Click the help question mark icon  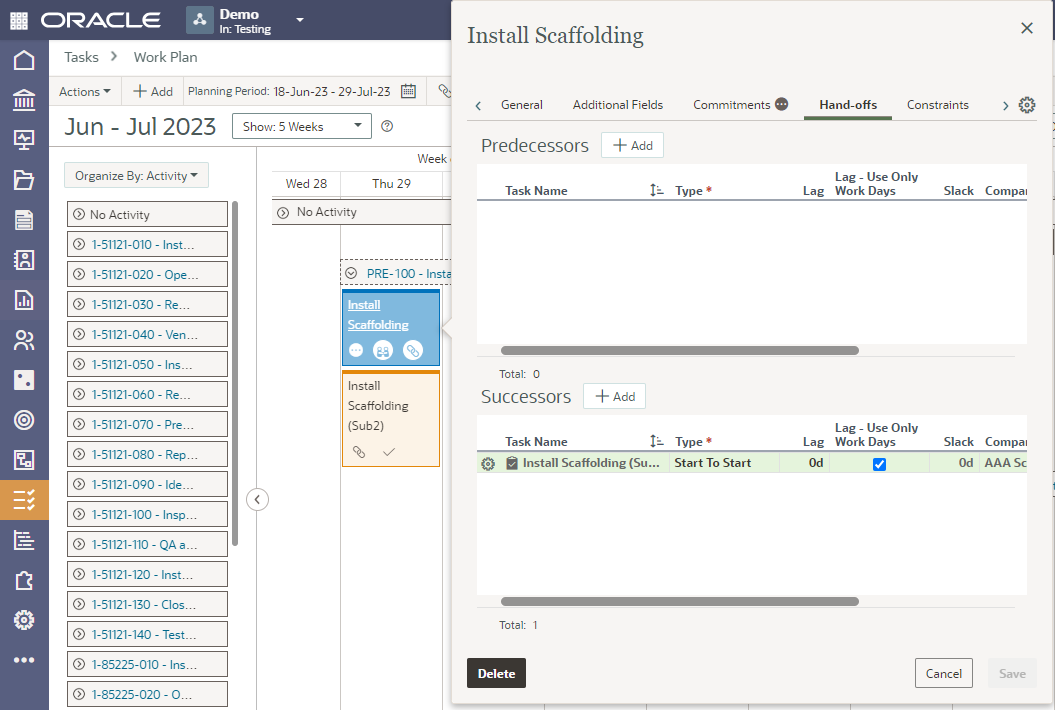387,126
